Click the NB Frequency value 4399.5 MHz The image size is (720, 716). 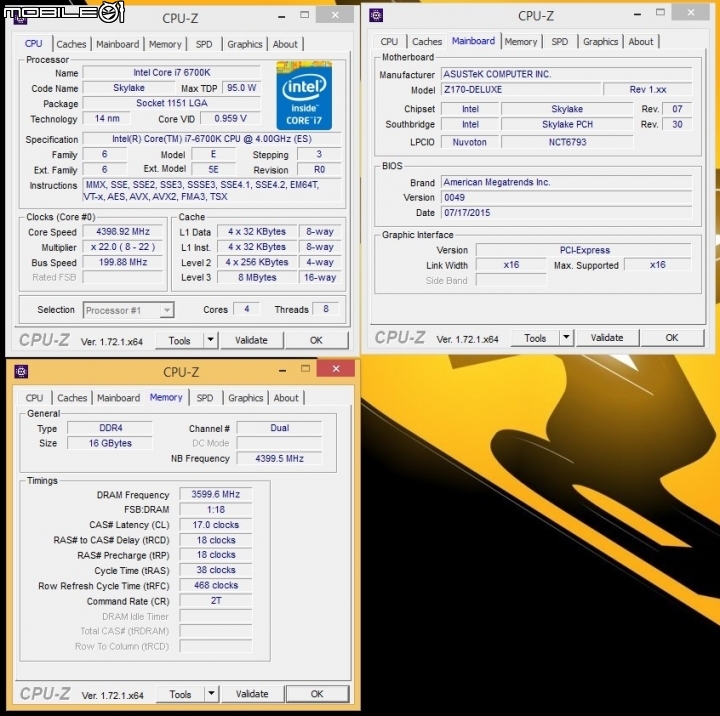tap(279, 458)
